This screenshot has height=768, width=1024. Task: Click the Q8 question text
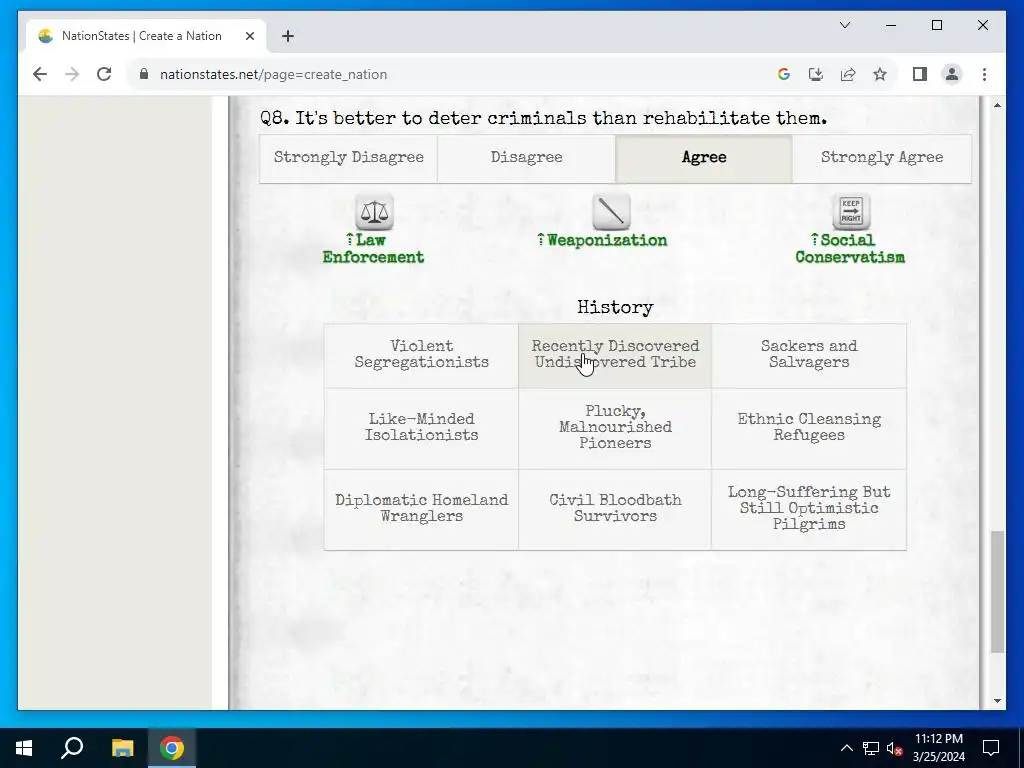543,118
